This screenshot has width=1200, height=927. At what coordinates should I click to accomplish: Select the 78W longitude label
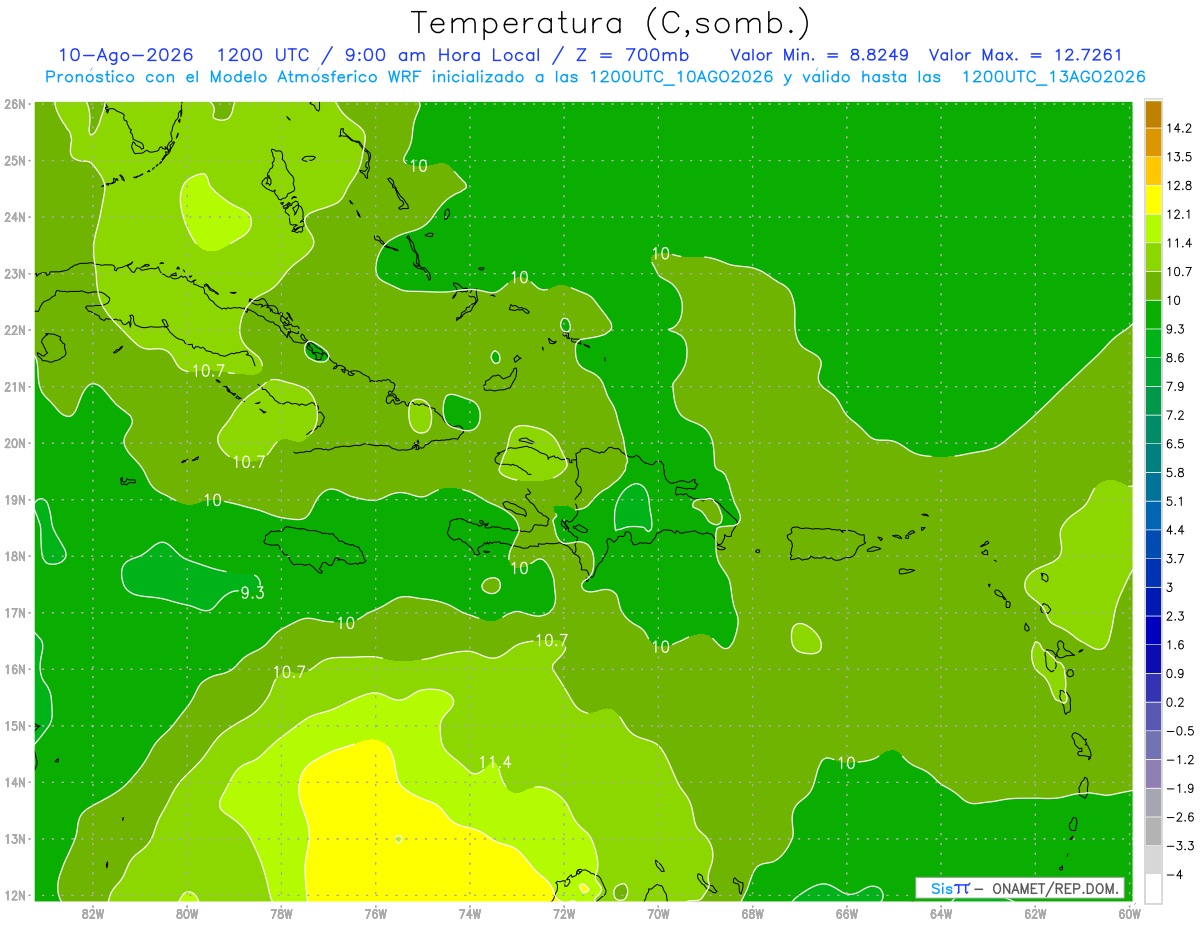click(281, 913)
